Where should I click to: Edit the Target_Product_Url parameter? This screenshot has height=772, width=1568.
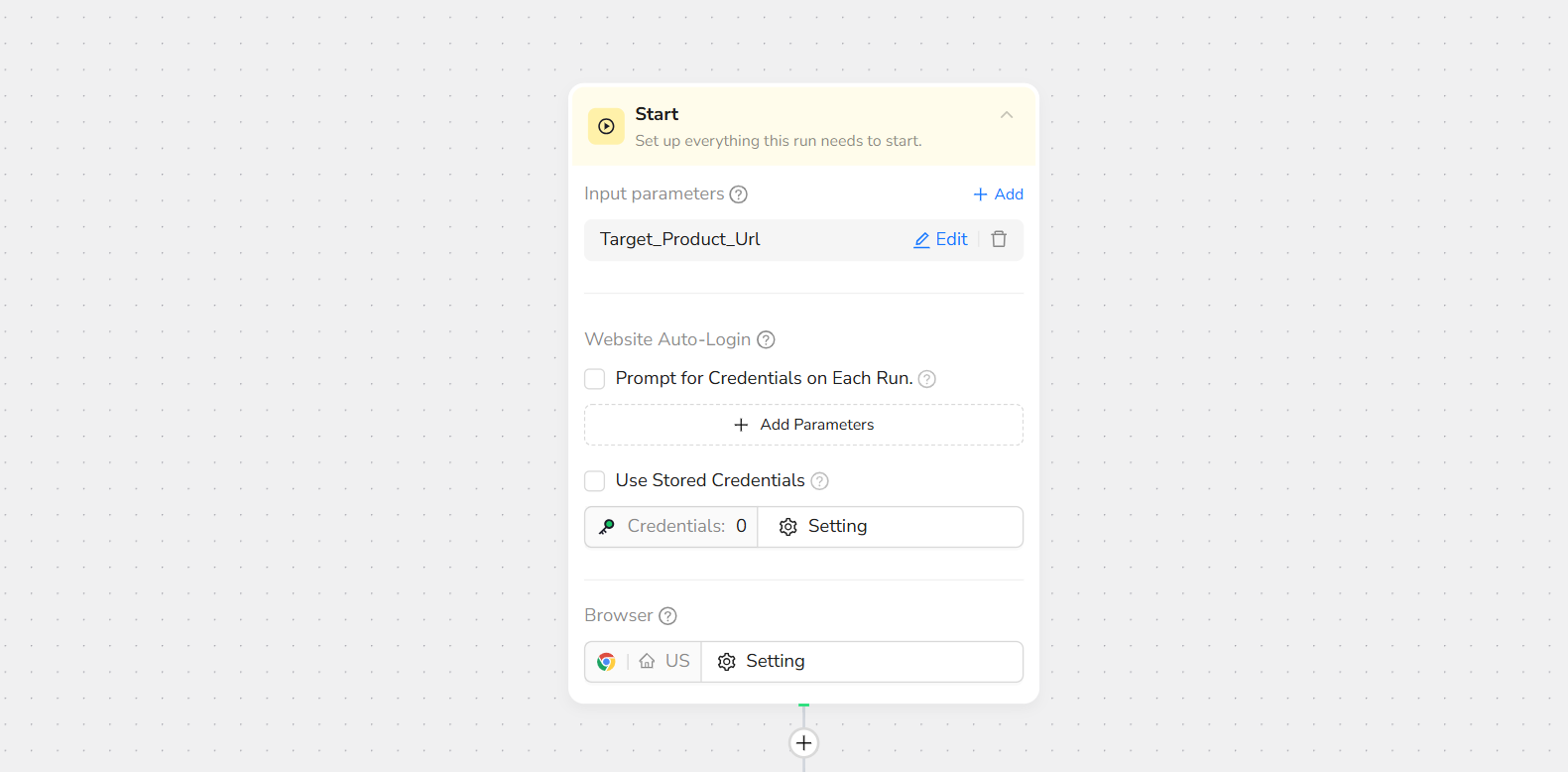point(940,239)
